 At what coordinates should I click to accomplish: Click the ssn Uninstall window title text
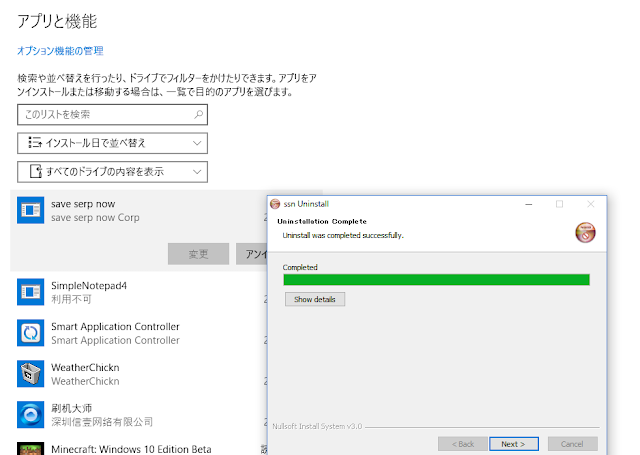[x=306, y=204]
